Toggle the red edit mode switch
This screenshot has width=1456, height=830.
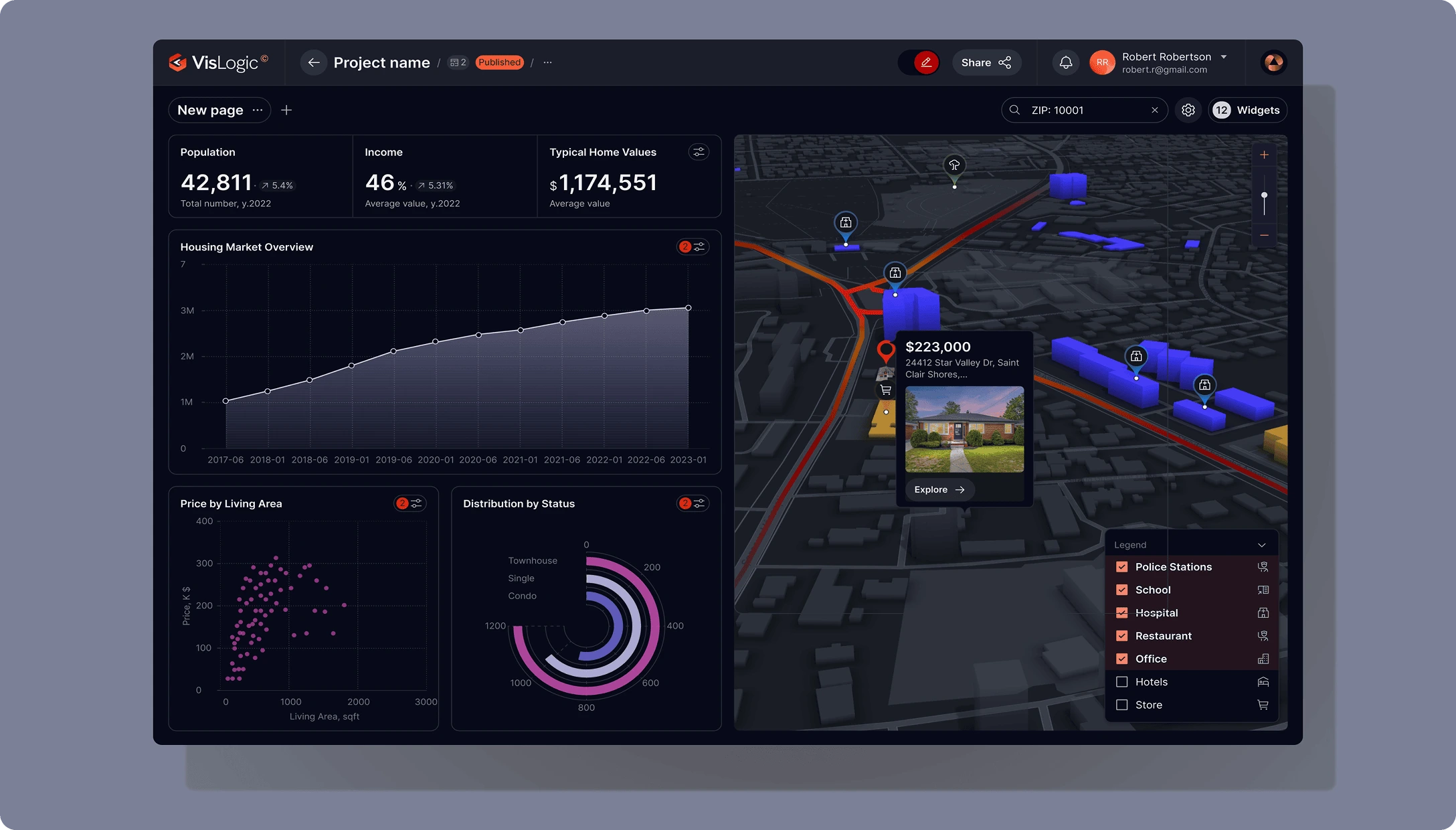(x=919, y=62)
